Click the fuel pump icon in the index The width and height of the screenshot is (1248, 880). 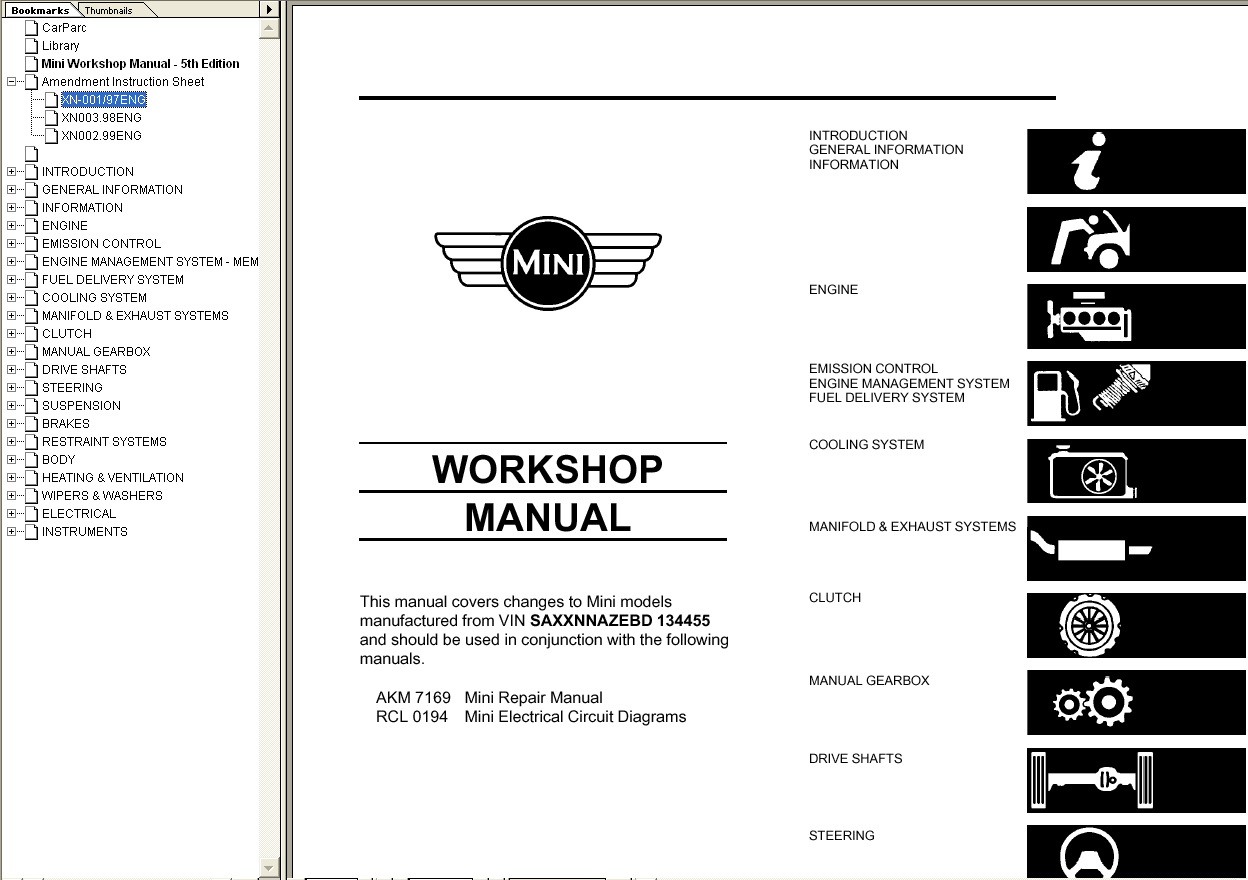(1056, 394)
